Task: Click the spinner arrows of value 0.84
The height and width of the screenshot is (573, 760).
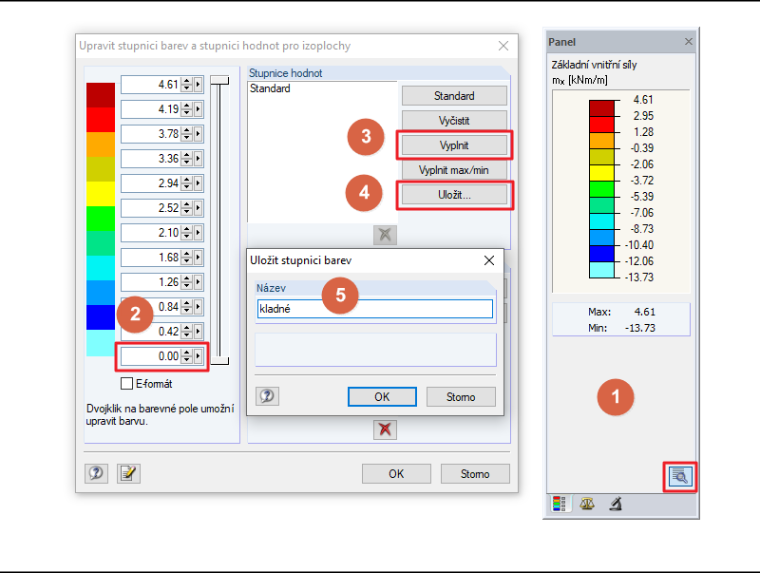Action: (x=187, y=307)
